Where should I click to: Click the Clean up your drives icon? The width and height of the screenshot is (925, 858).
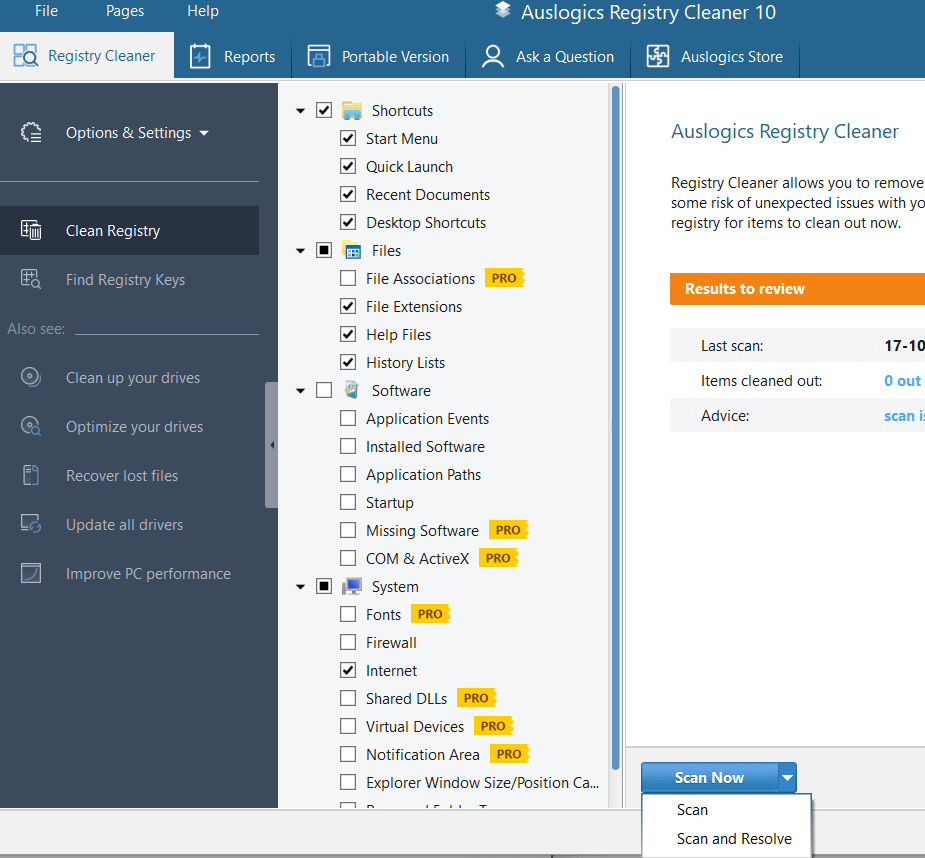pos(31,377)
